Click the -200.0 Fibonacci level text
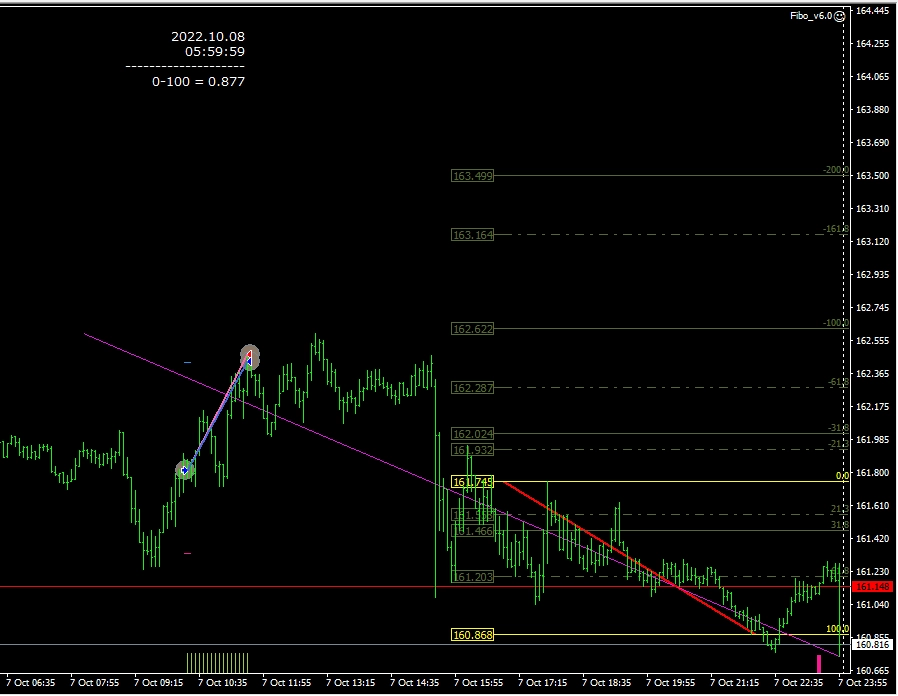The image size is (898, 696). point(836,170)
